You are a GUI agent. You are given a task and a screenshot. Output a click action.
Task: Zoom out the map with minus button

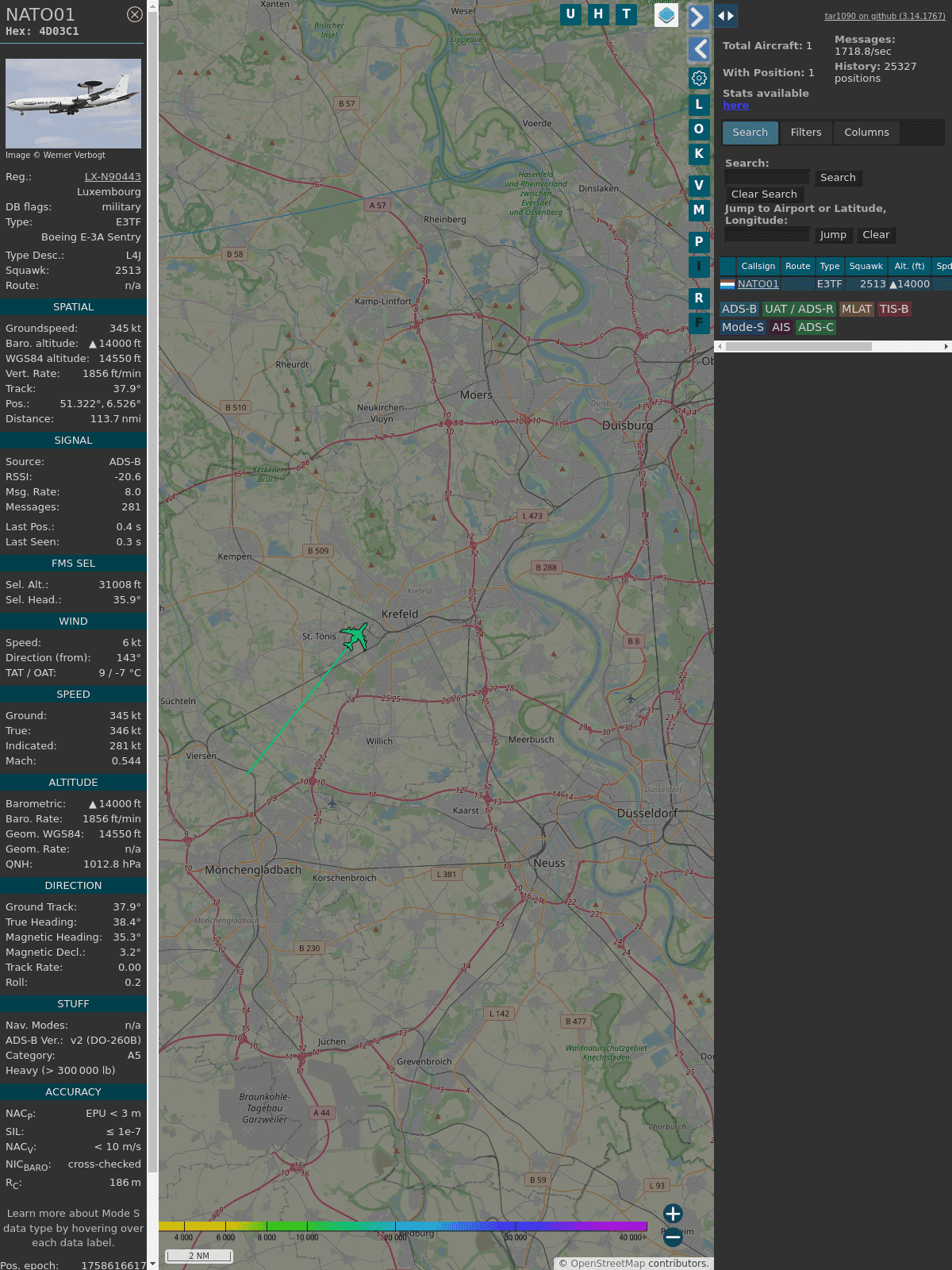pos(673,1237)
